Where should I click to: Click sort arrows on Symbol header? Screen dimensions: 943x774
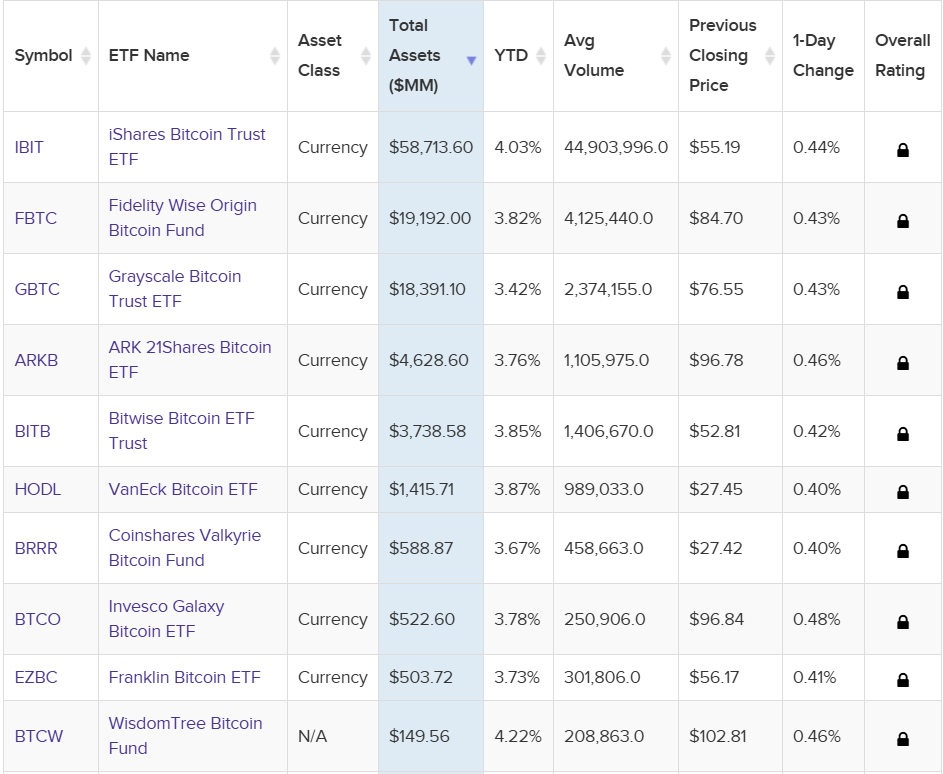pyautogui.click(x=84, y=55)
